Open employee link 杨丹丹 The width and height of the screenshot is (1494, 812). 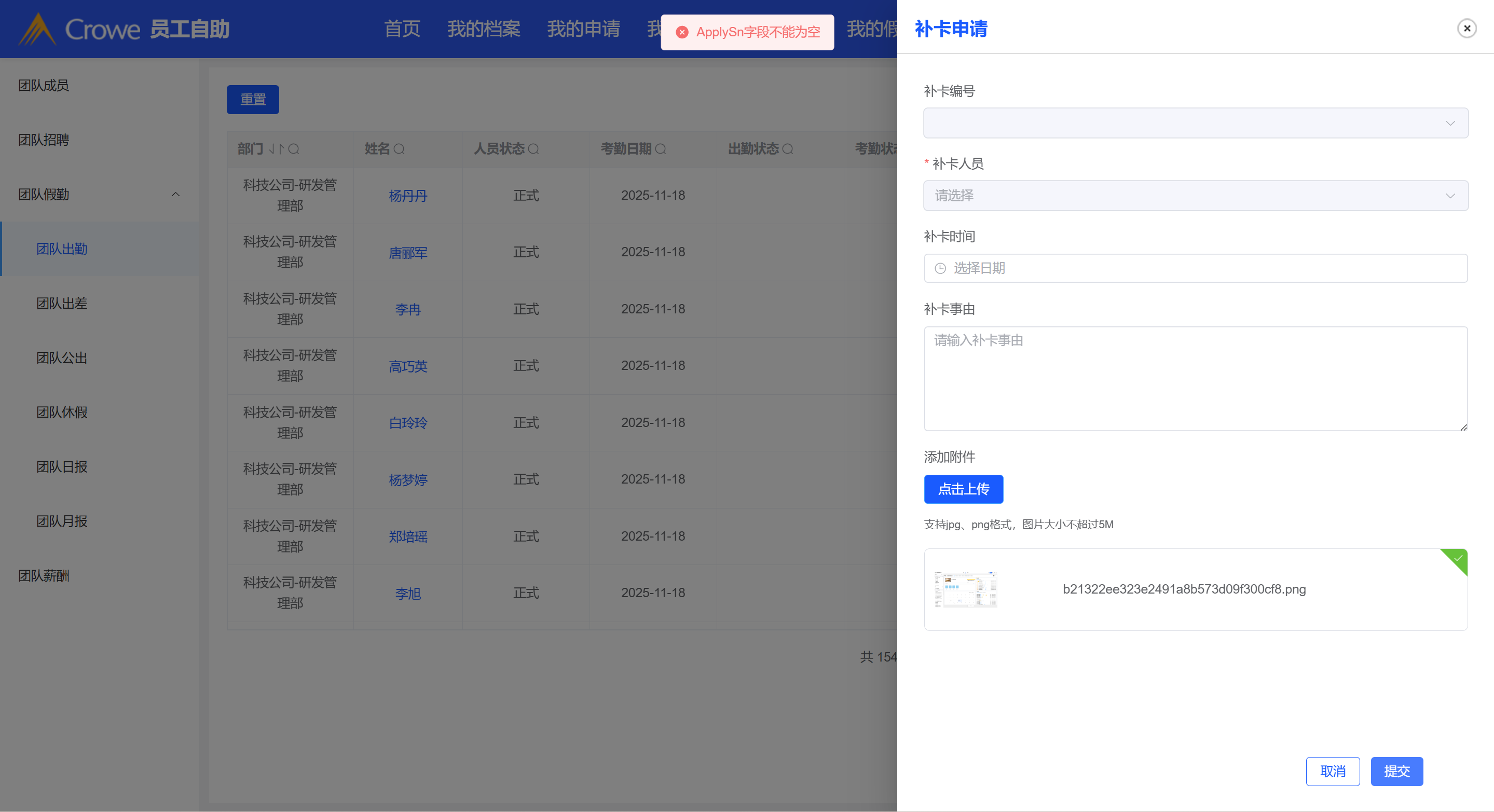click(408, 196)
